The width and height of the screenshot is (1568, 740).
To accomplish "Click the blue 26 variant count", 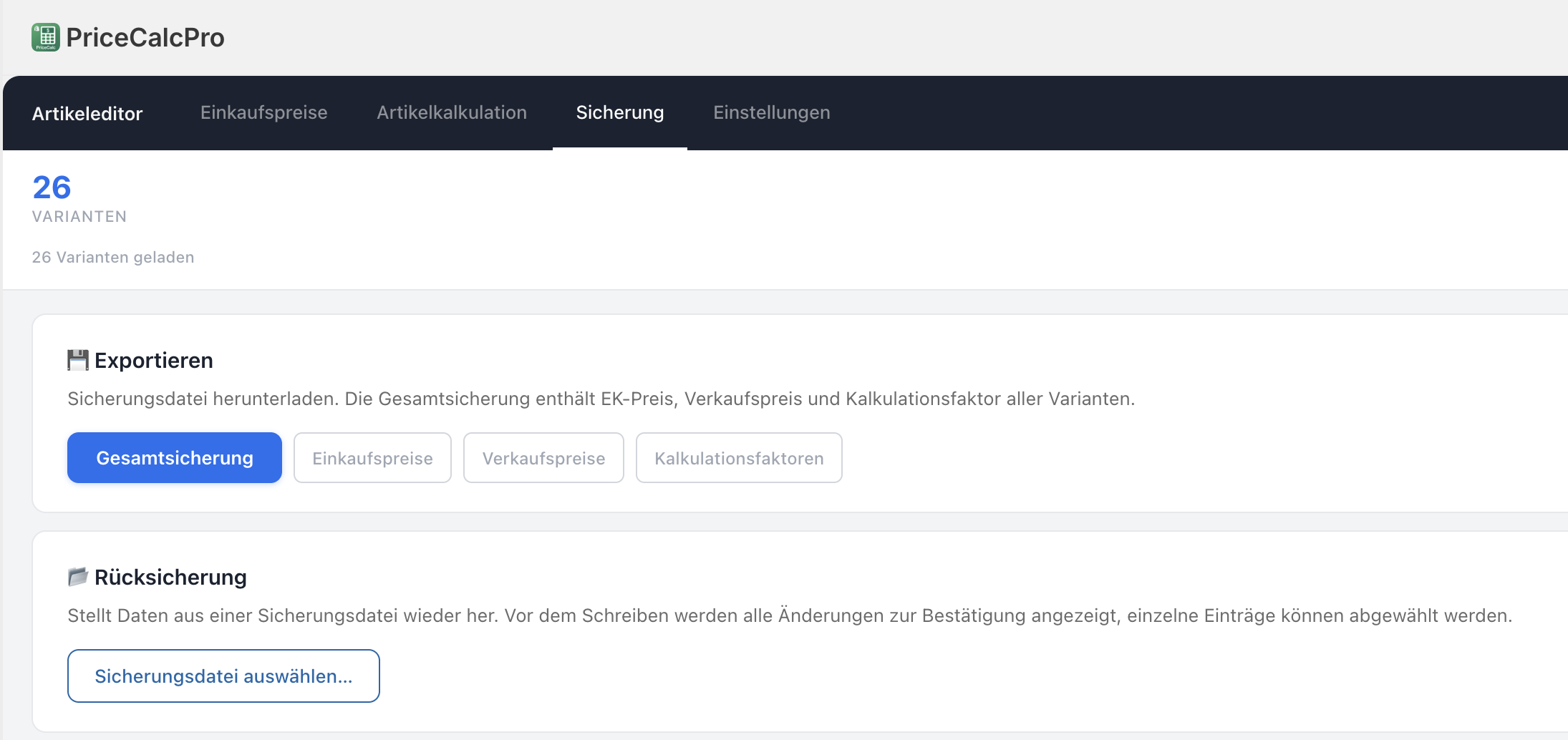I will click(x=52, y=188).
